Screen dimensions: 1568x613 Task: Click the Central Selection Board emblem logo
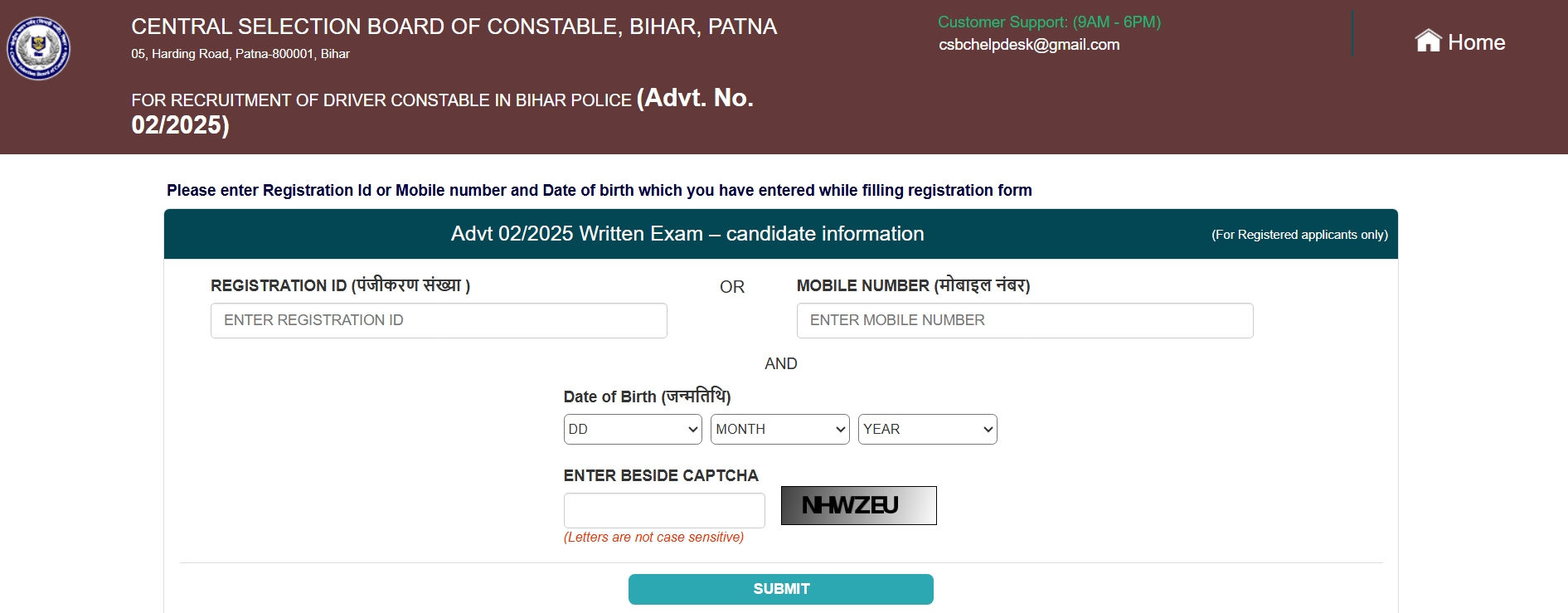coord(38,48)
